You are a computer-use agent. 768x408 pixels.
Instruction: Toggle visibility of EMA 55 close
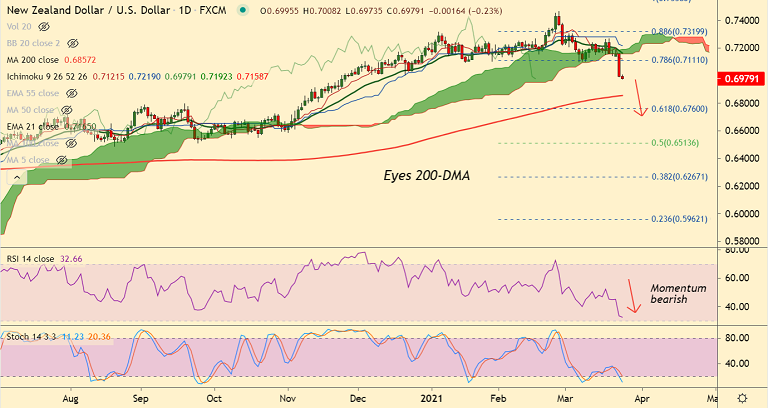[72, 93]
